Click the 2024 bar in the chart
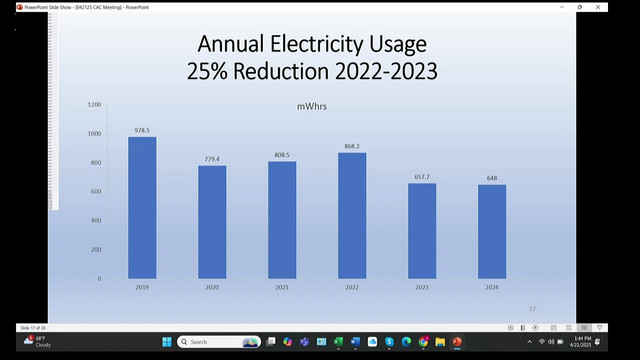 pos(492,232)
